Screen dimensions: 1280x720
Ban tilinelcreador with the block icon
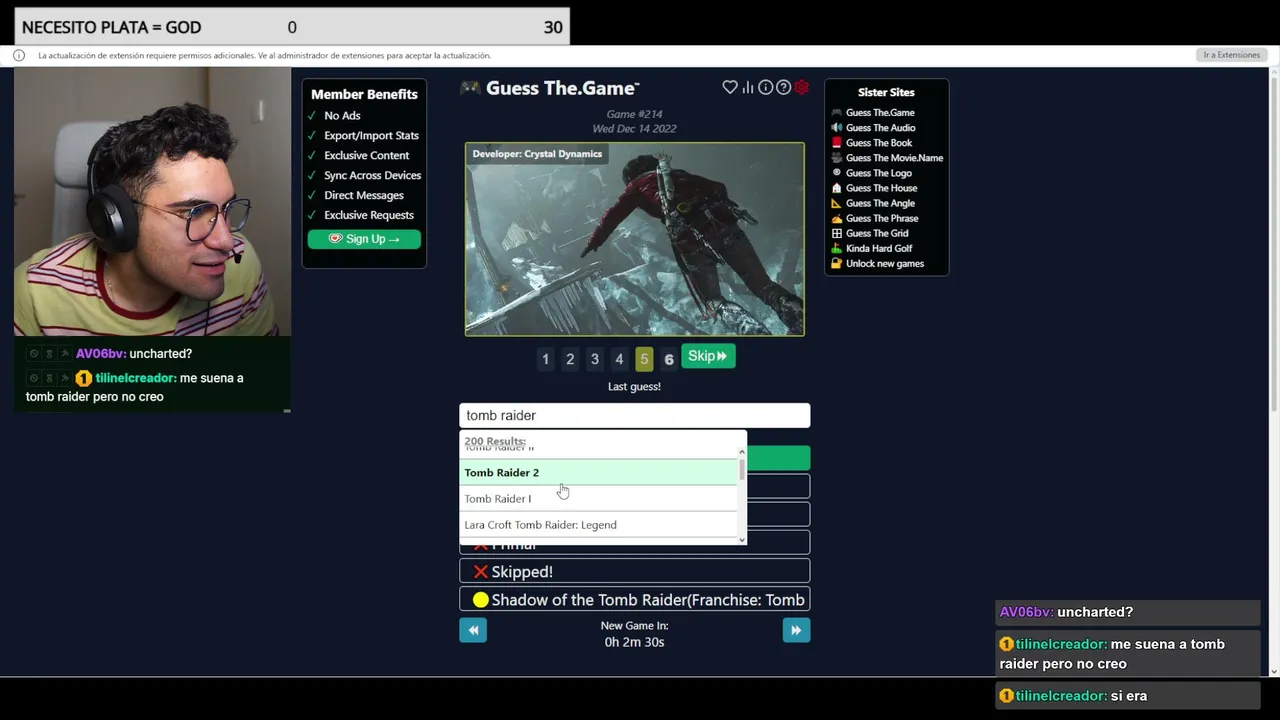click(34, 379)
